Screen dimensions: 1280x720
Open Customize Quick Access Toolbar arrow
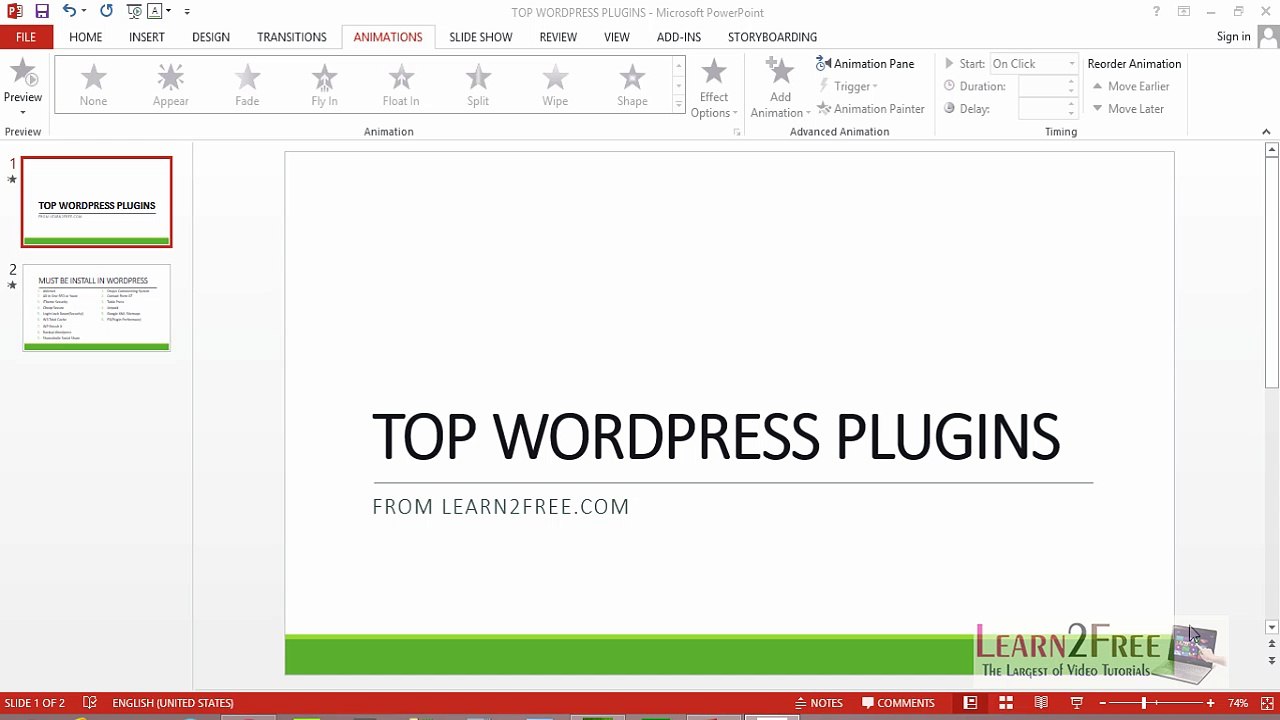(187, 11)
